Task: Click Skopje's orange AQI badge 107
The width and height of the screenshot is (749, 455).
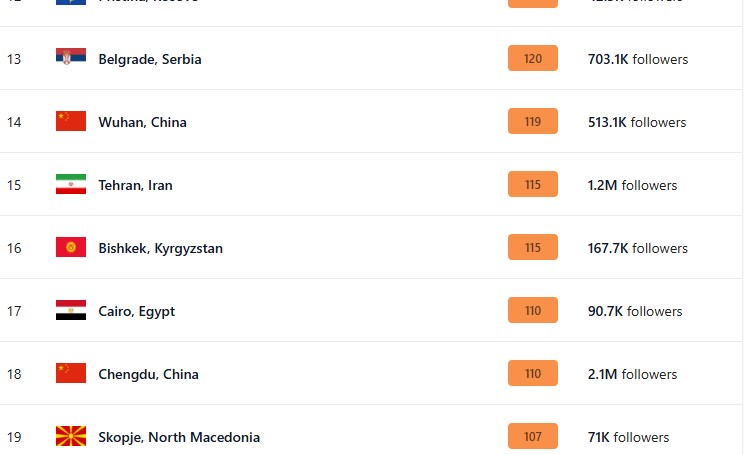Action: pos(532,437)
